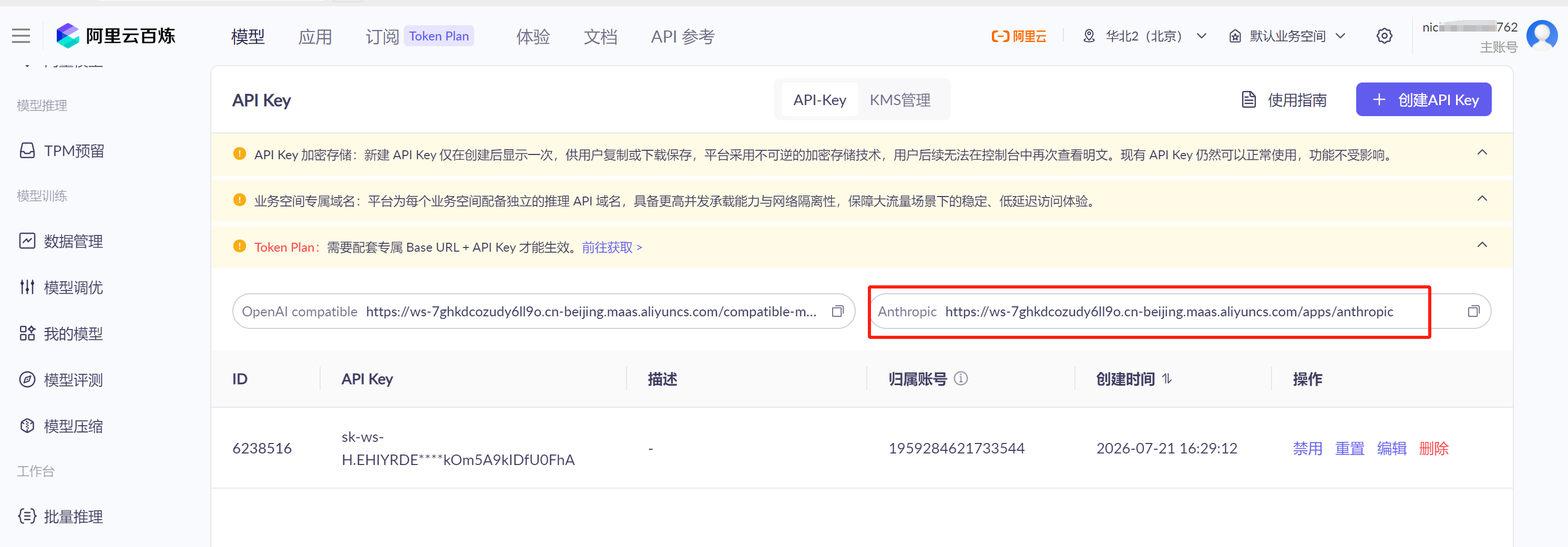Click the 创建API Key button
The height and width of the screenshot is (547, 1568).
pyautogui.click(x=1423, y=99)
